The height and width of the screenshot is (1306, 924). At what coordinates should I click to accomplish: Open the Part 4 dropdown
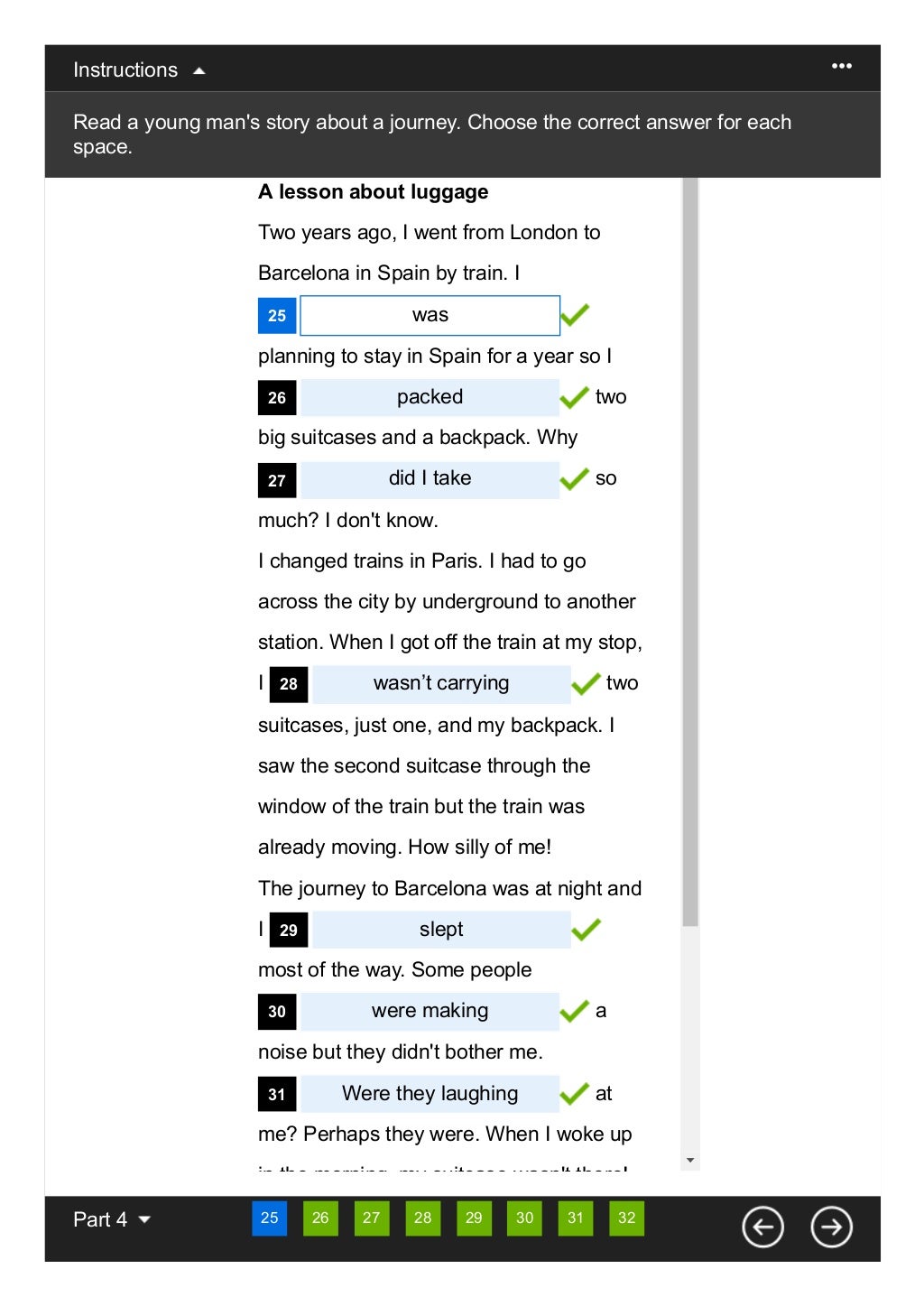(x=111, y=1219)
